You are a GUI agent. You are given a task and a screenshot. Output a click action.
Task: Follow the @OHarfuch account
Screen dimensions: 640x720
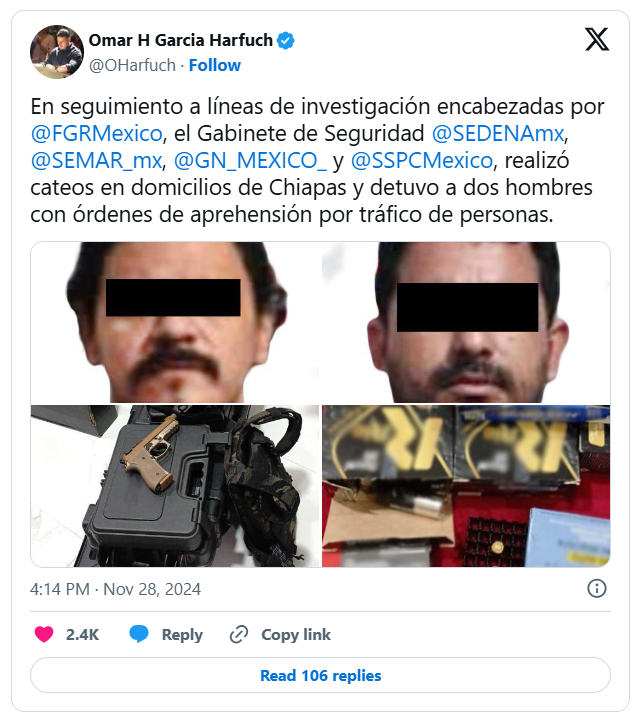pyautogui.click(x=215, y=65)
